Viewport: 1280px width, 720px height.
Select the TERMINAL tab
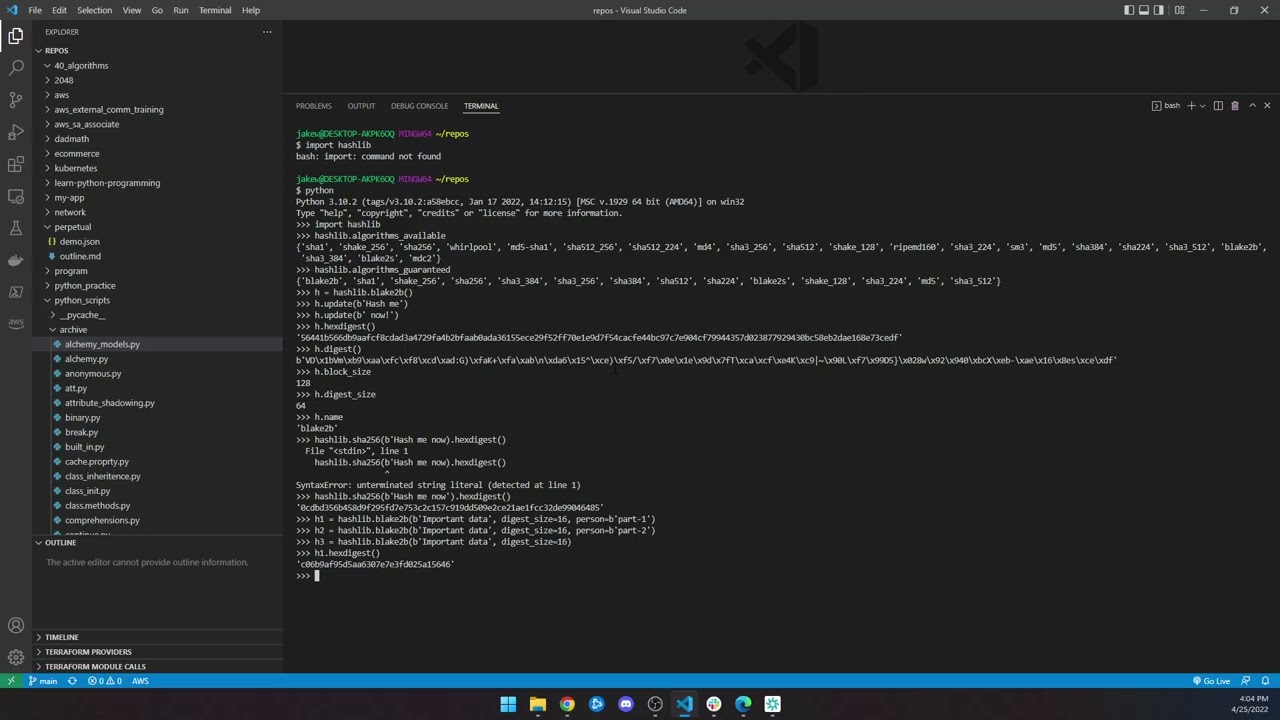click(x=481, y=106)
